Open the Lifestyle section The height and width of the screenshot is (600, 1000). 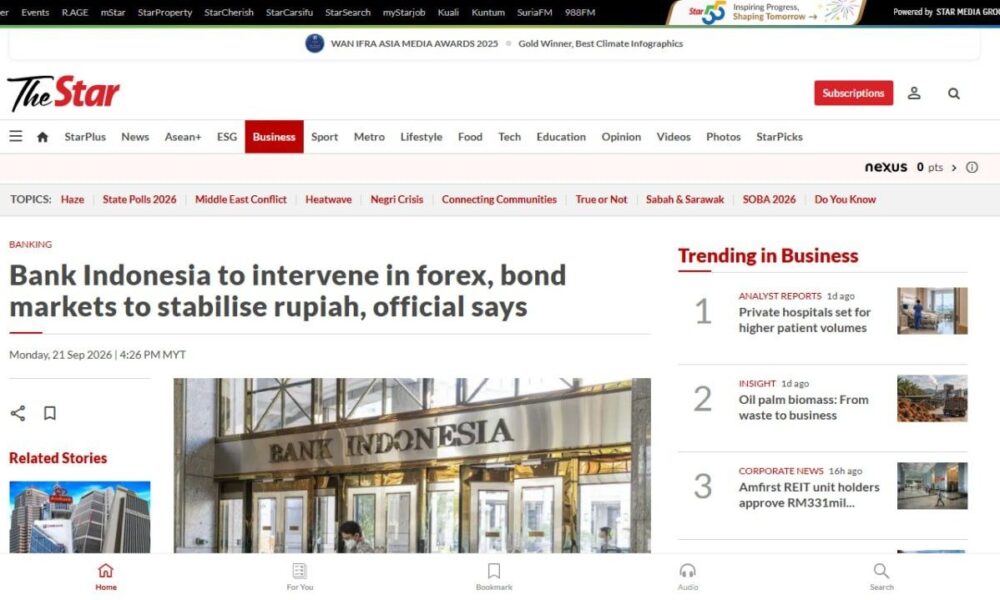tap(421, 136)
